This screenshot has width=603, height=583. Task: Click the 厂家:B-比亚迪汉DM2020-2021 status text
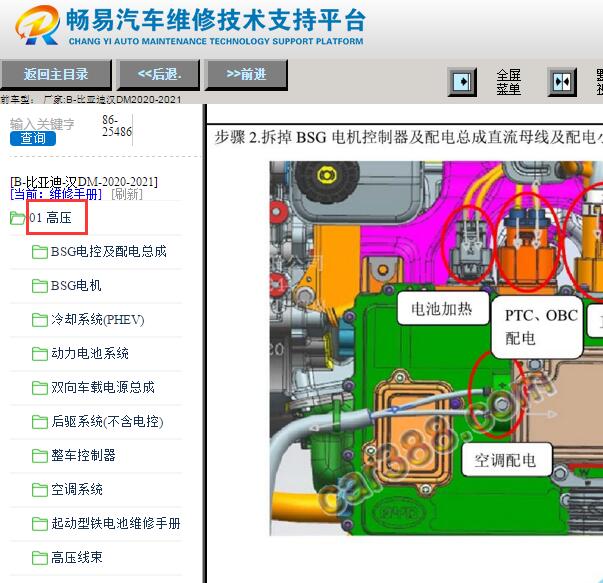[x=112, y=100]
